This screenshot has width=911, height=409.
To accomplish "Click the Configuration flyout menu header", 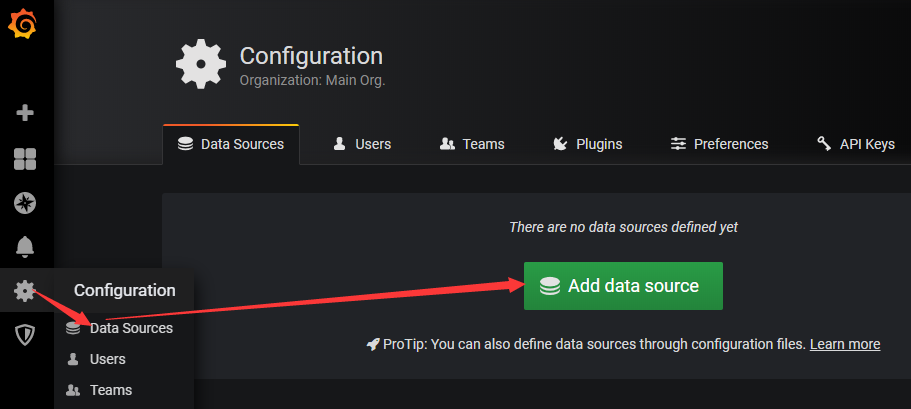I will coord(125,291).
